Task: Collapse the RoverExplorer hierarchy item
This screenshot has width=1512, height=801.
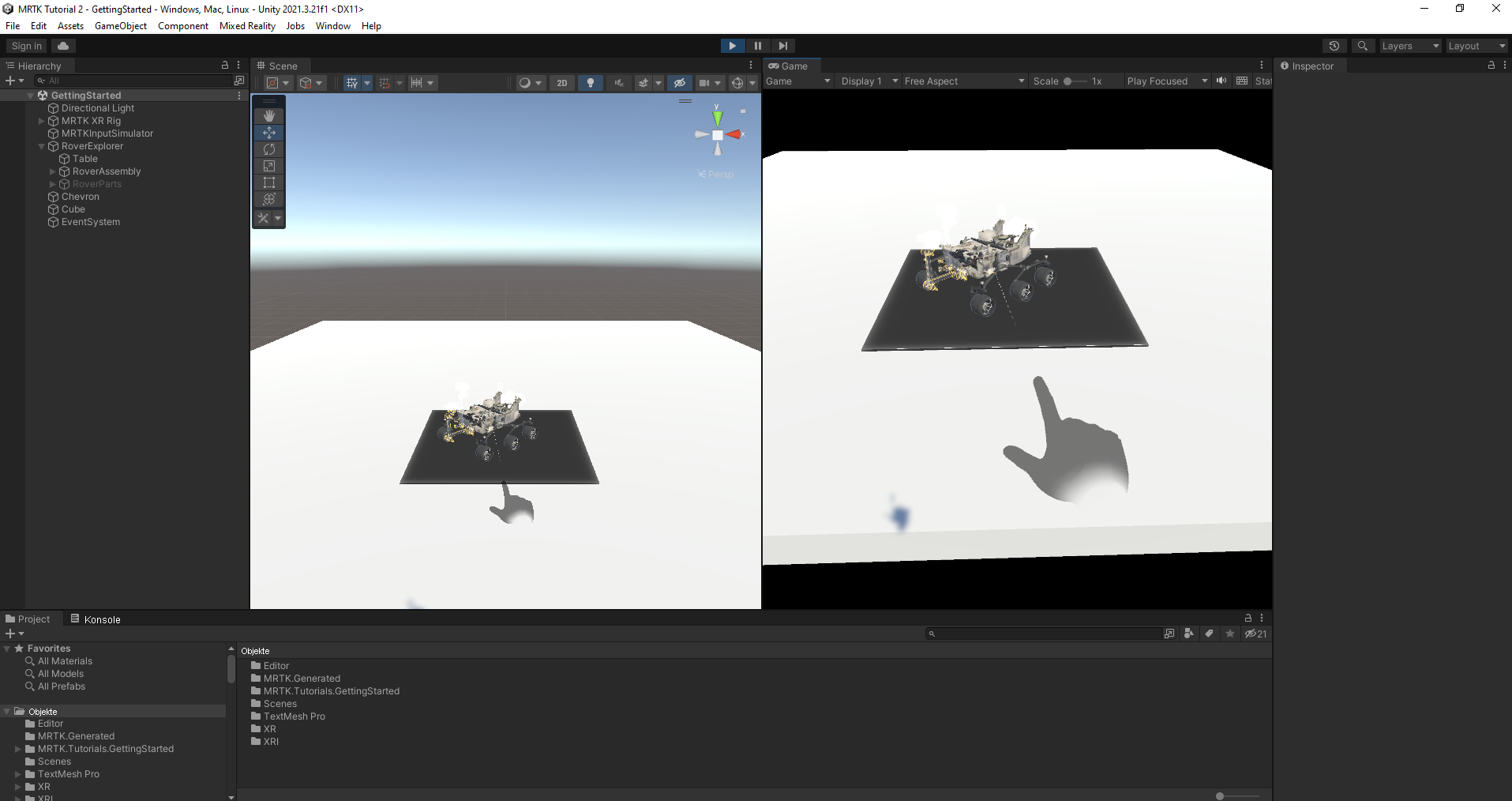Action: coord(40,146)
